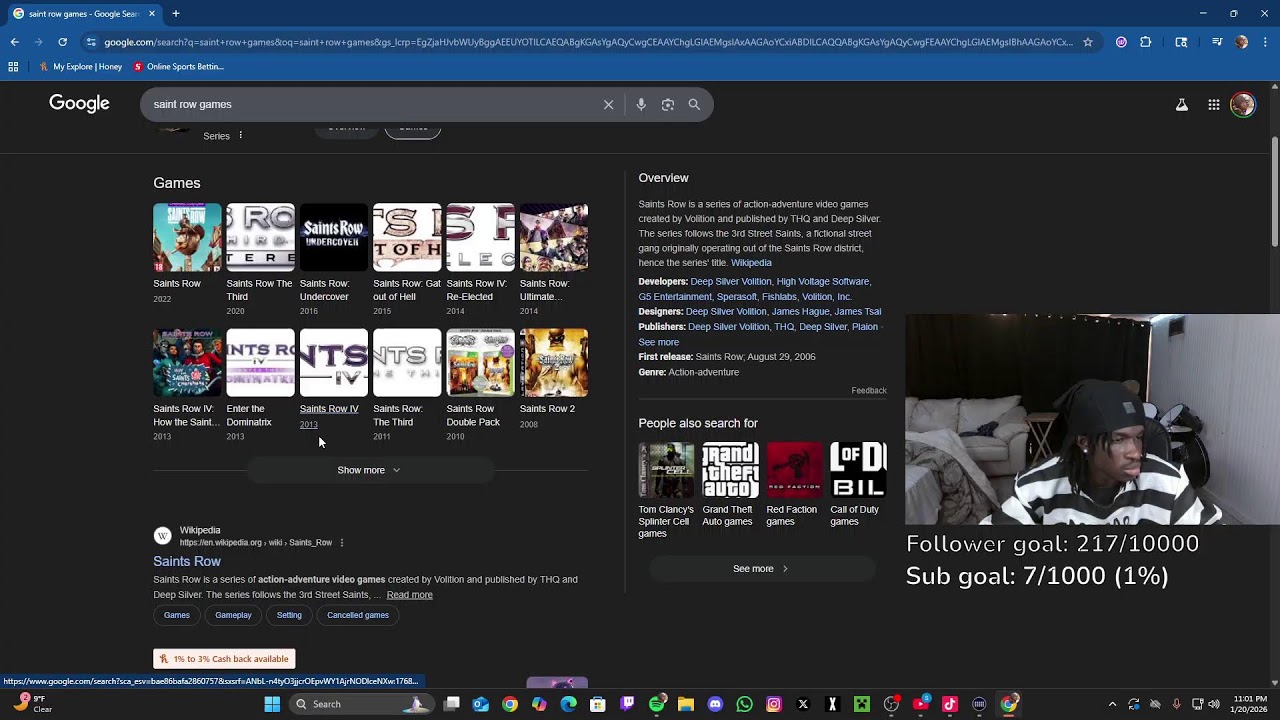This screenshot has height=720, width=1280.
Task: Open the Extensions puzzle icon menu
Action: click(1146, 42)
